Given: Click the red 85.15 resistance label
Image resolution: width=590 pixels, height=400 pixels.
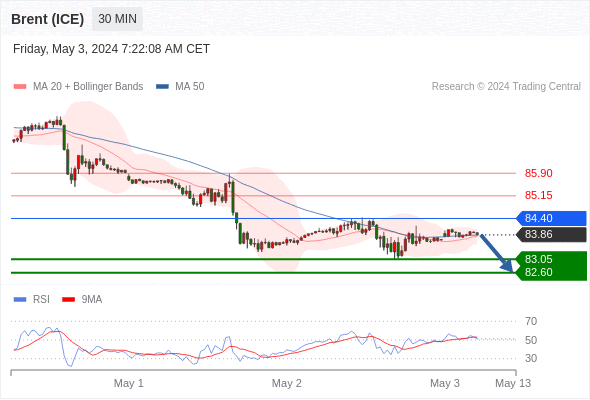Looking at the screenshot, I should [x=538, y=195].
